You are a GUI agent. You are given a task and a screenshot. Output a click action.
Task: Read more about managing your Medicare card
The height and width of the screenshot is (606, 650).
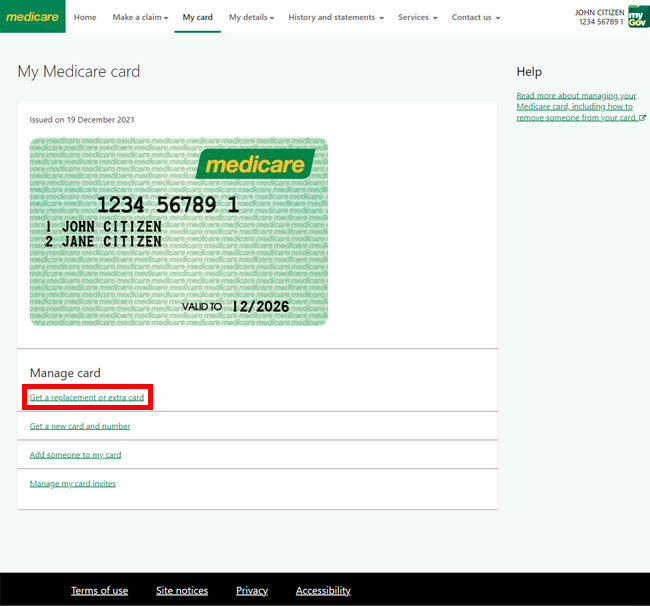click(580, 107)
